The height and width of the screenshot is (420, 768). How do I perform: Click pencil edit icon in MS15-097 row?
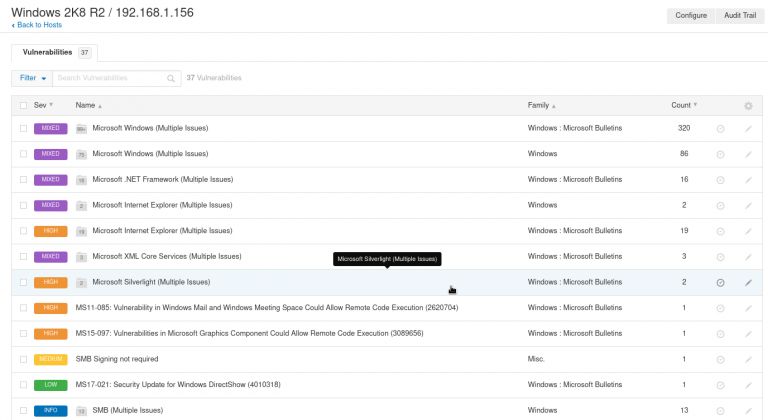click(x=748, y=334)
